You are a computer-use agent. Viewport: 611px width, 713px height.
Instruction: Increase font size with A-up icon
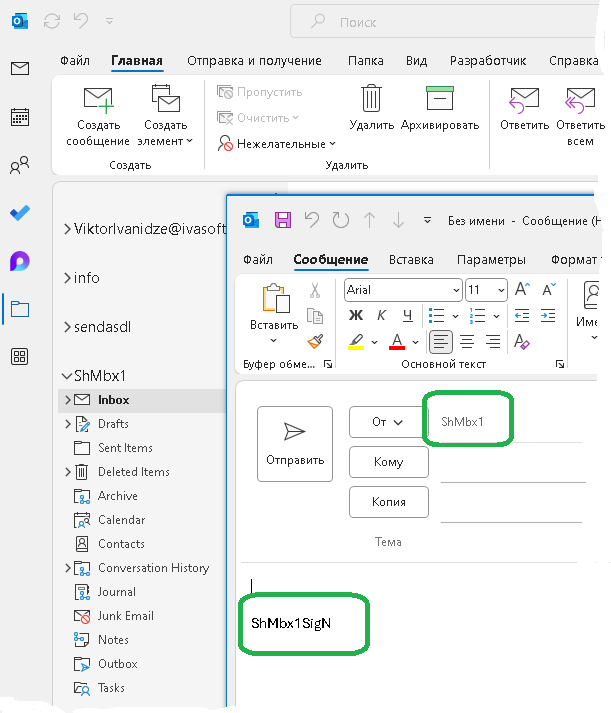point(522,289)
